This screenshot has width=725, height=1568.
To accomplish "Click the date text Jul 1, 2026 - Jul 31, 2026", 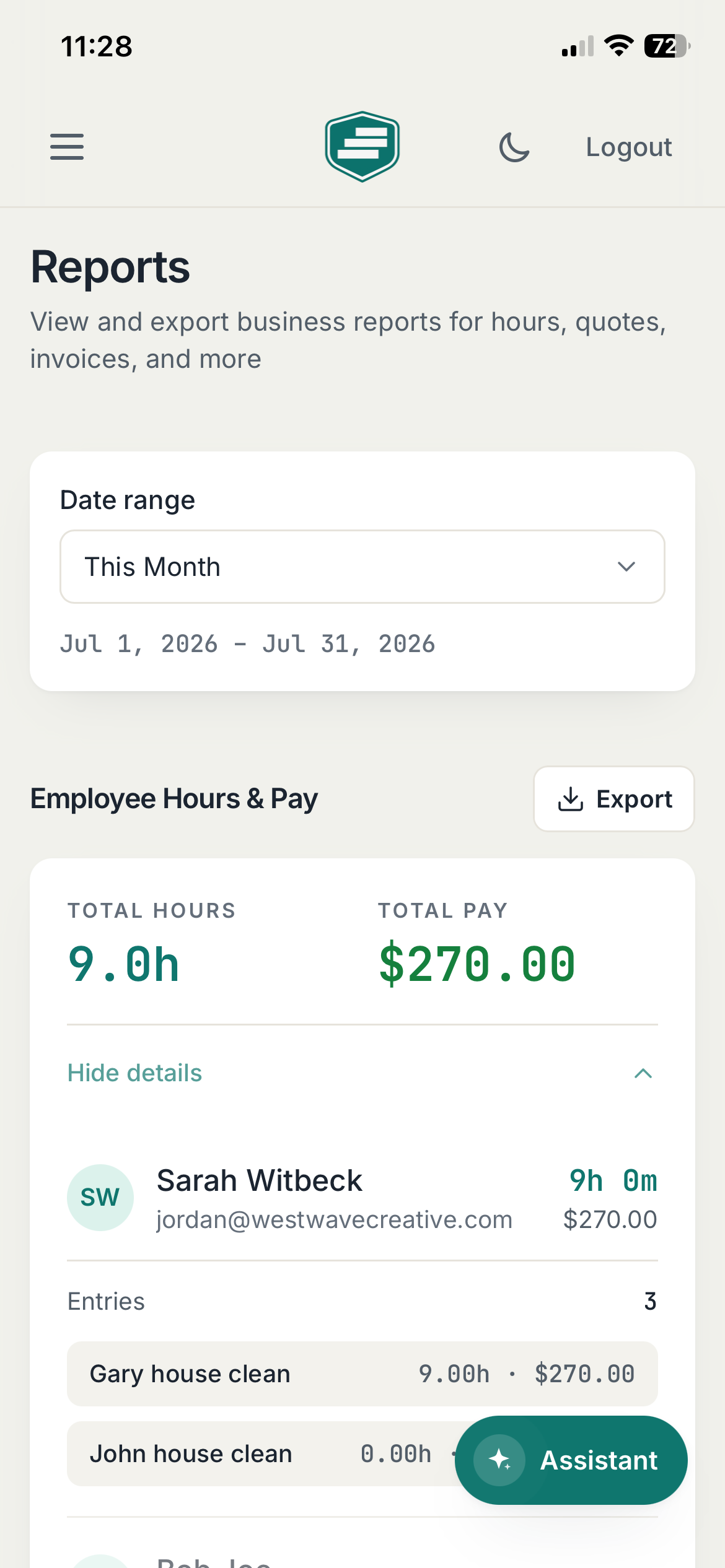I will [x=248, y=644].
